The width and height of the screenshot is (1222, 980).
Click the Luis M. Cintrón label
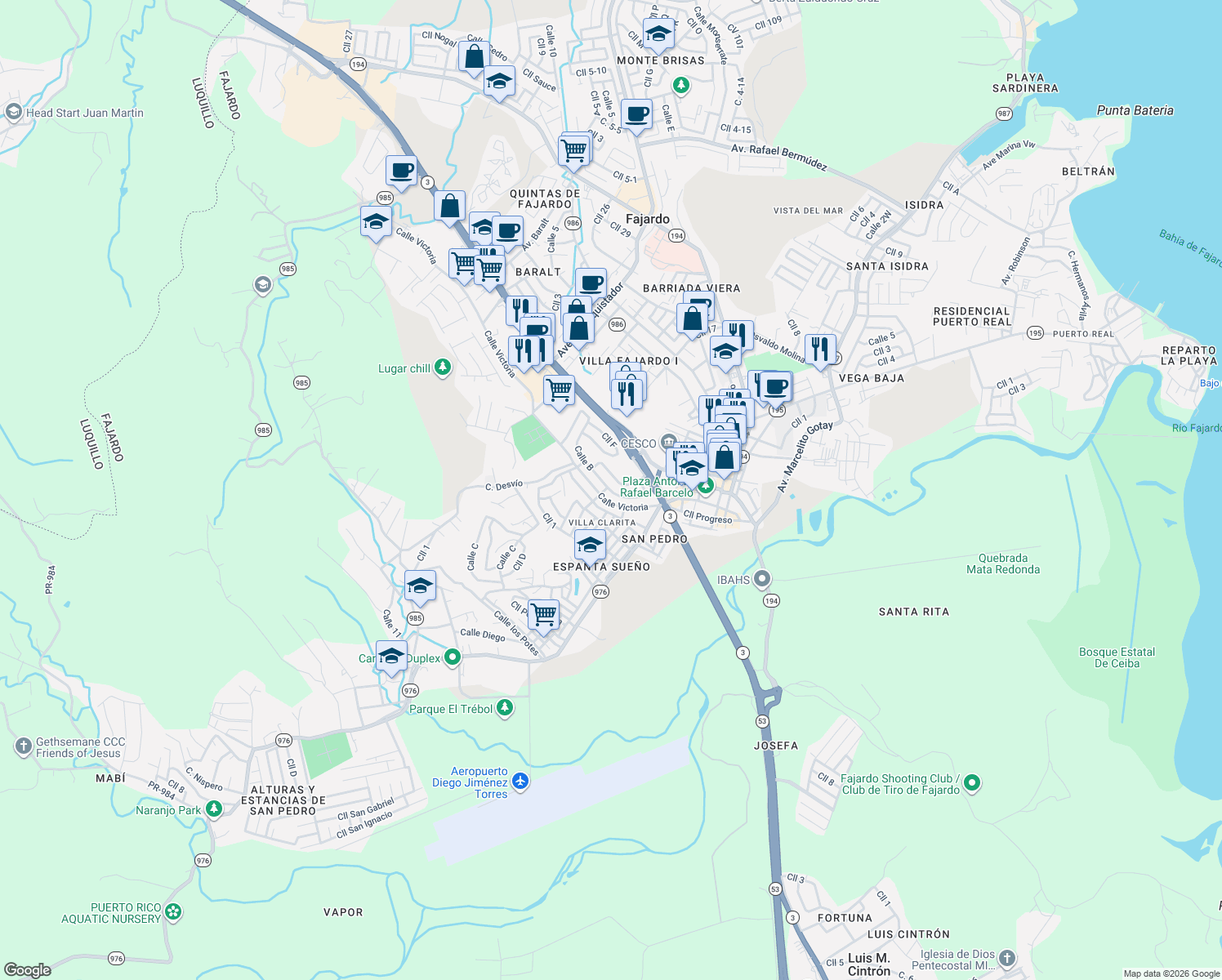coord(869,964)
